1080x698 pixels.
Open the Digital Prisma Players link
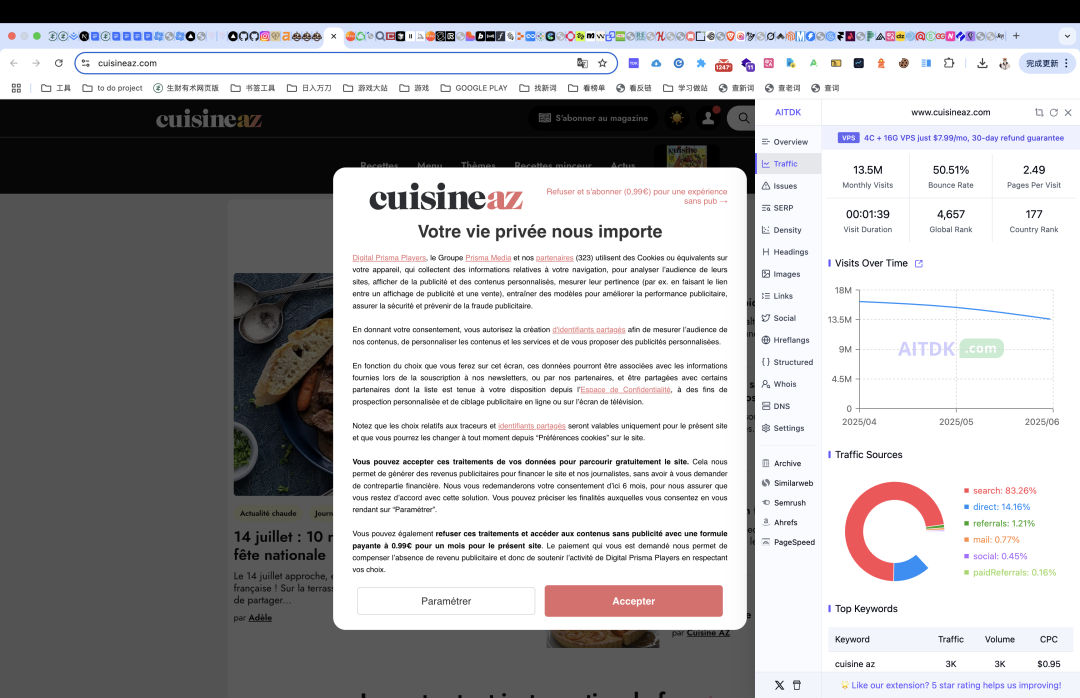(x=389, y=258)
